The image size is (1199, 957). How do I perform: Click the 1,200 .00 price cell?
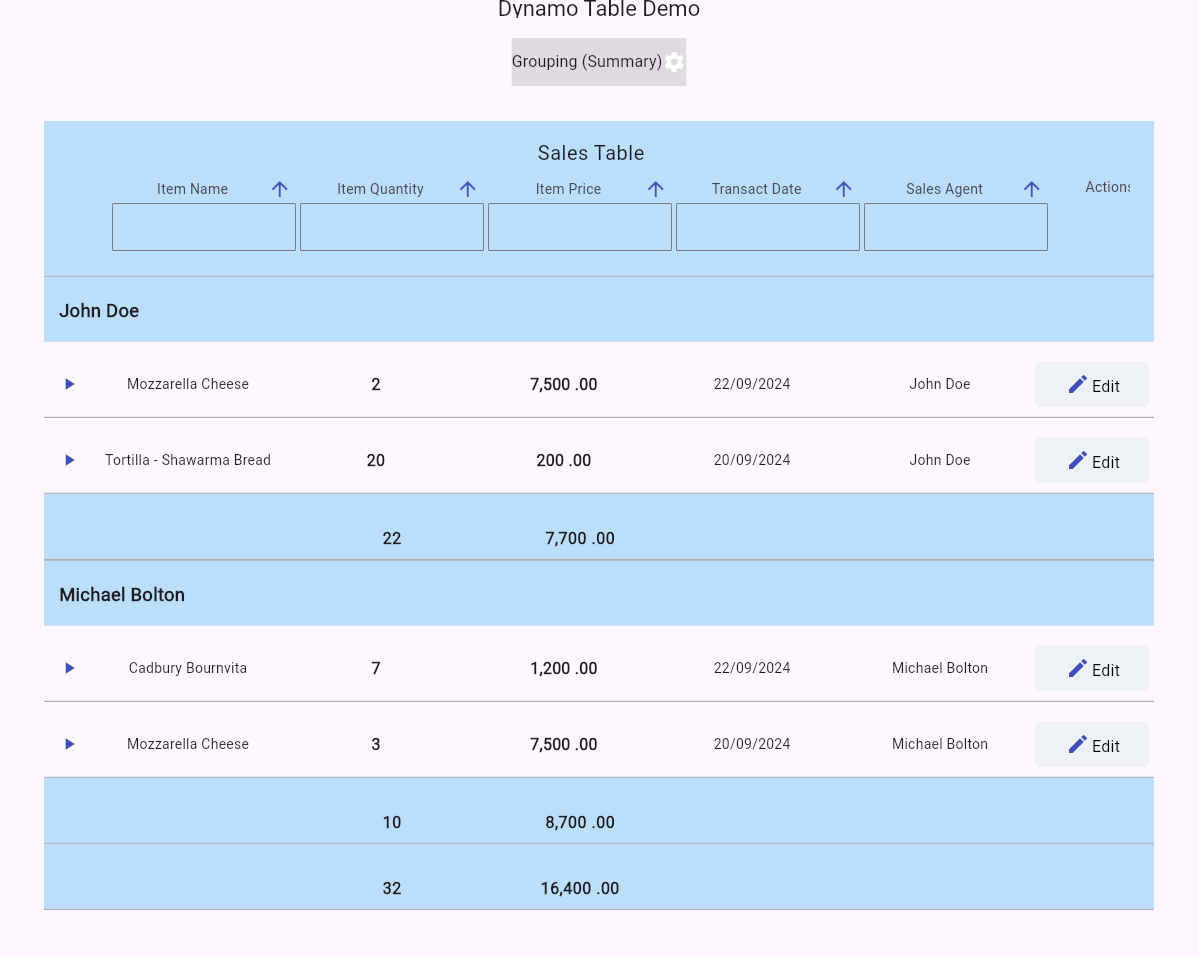pyautogui.click(x=564, y=669)
